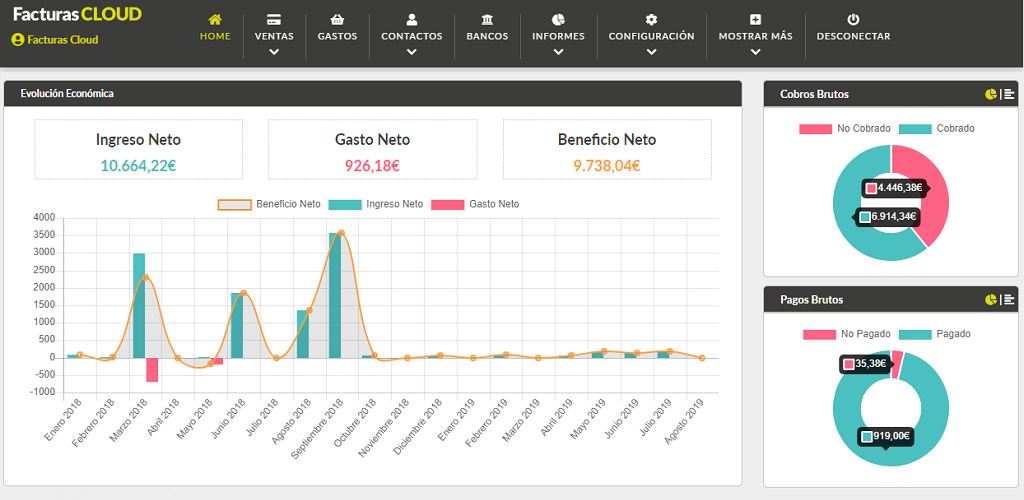The image size is (1024, 500).
Task: Click the Facturas Cloud user account link
Action: (x=55, y=40)
